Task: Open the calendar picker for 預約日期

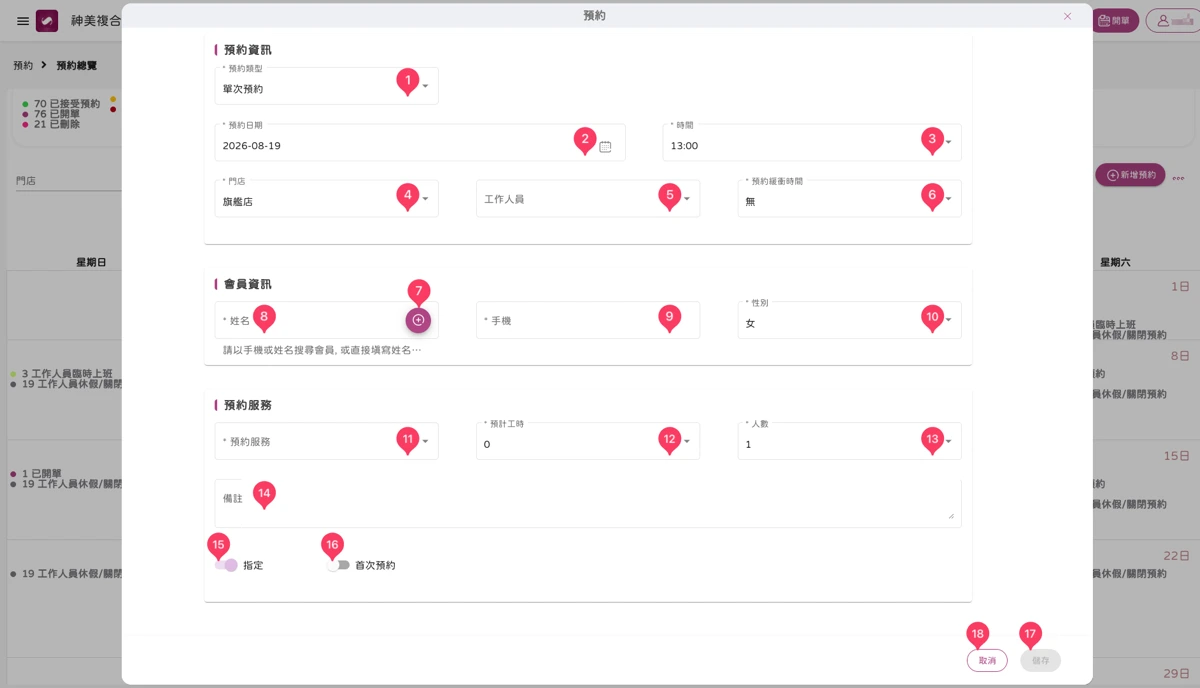Action: click(x=605, y=146)
